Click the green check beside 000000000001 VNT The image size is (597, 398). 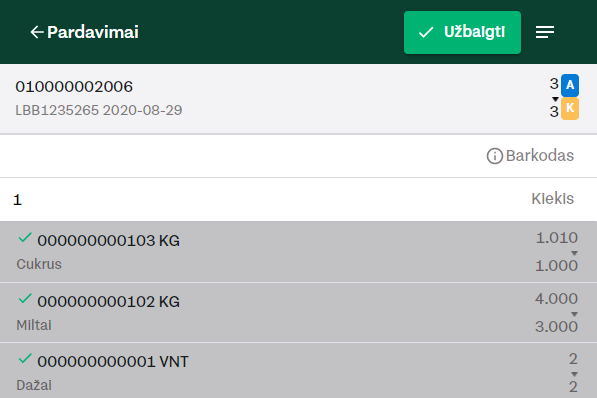pos(25,359)
